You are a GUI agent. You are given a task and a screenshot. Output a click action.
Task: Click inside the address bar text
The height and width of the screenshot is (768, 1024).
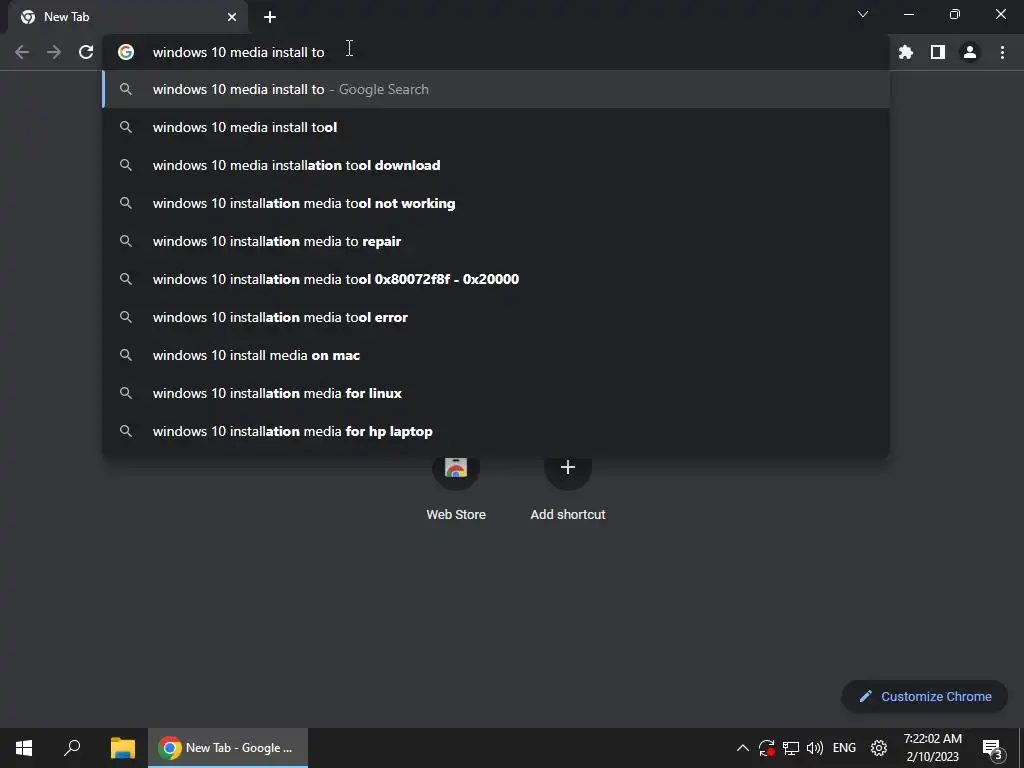(x=238, y=52)
